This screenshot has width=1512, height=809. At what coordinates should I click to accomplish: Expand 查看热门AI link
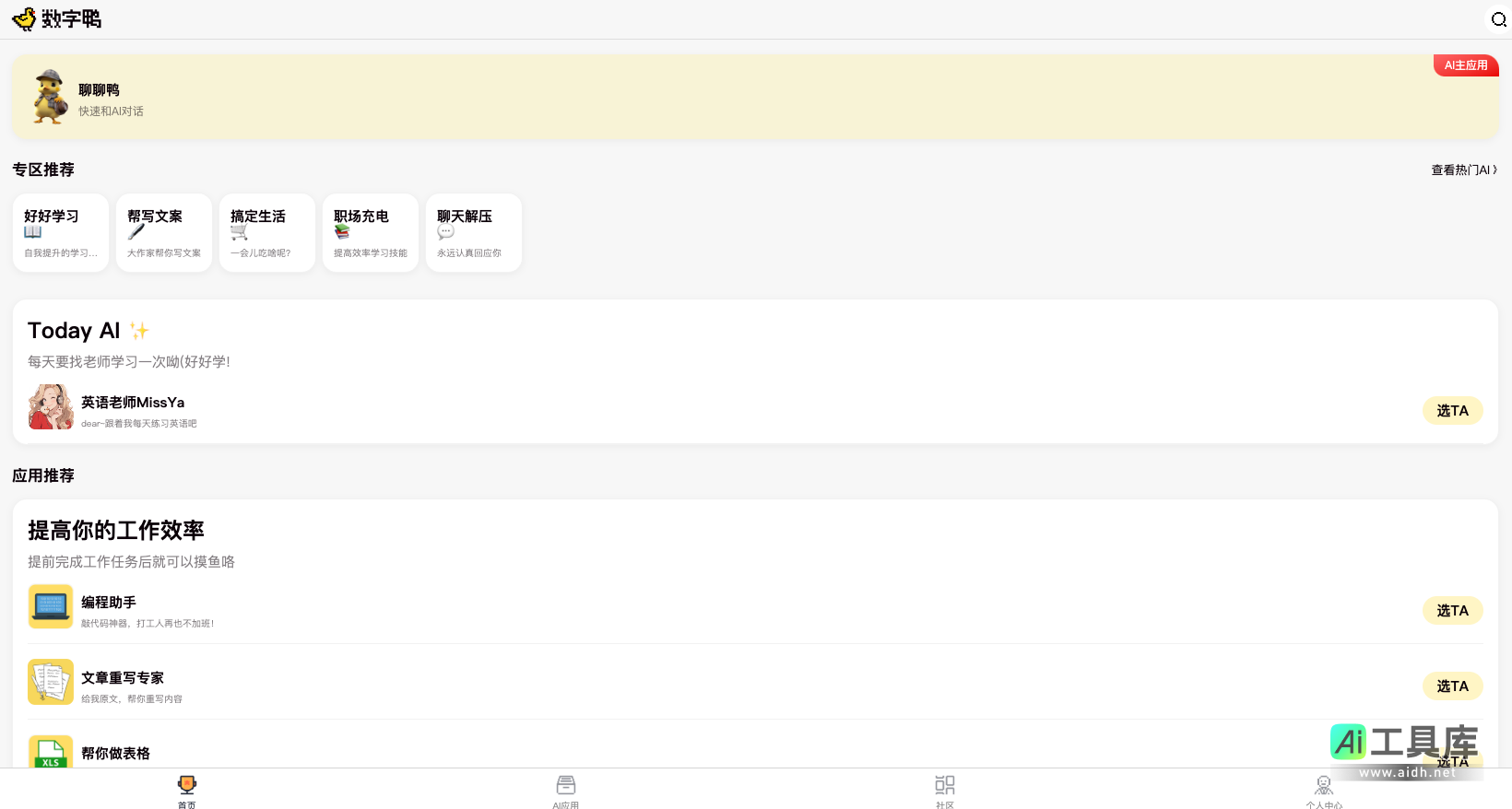click(x=1463, y=170)
